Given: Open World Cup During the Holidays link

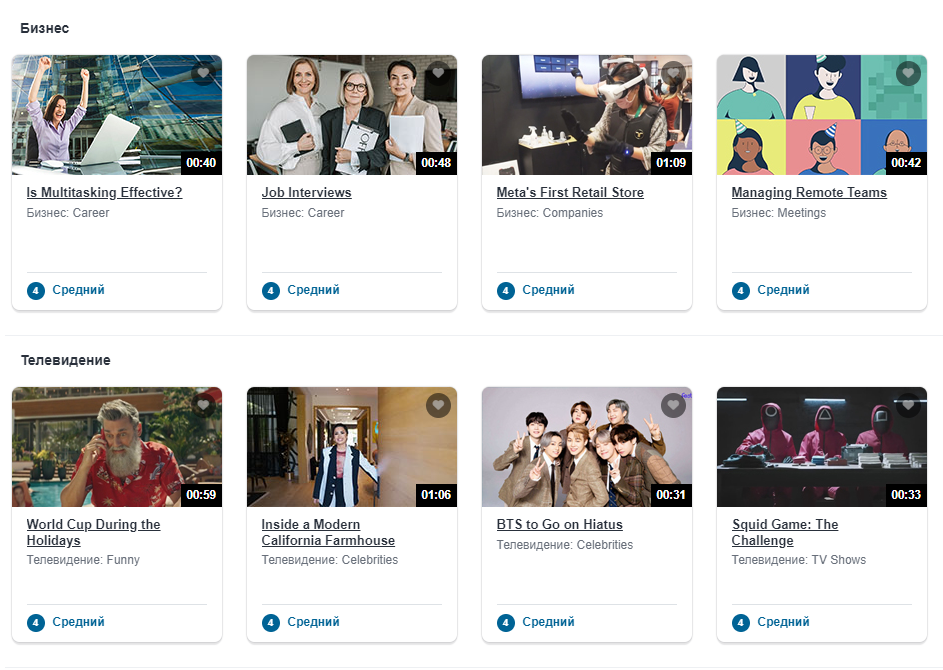Looking at the screenshot, I should tap(93, 532).
